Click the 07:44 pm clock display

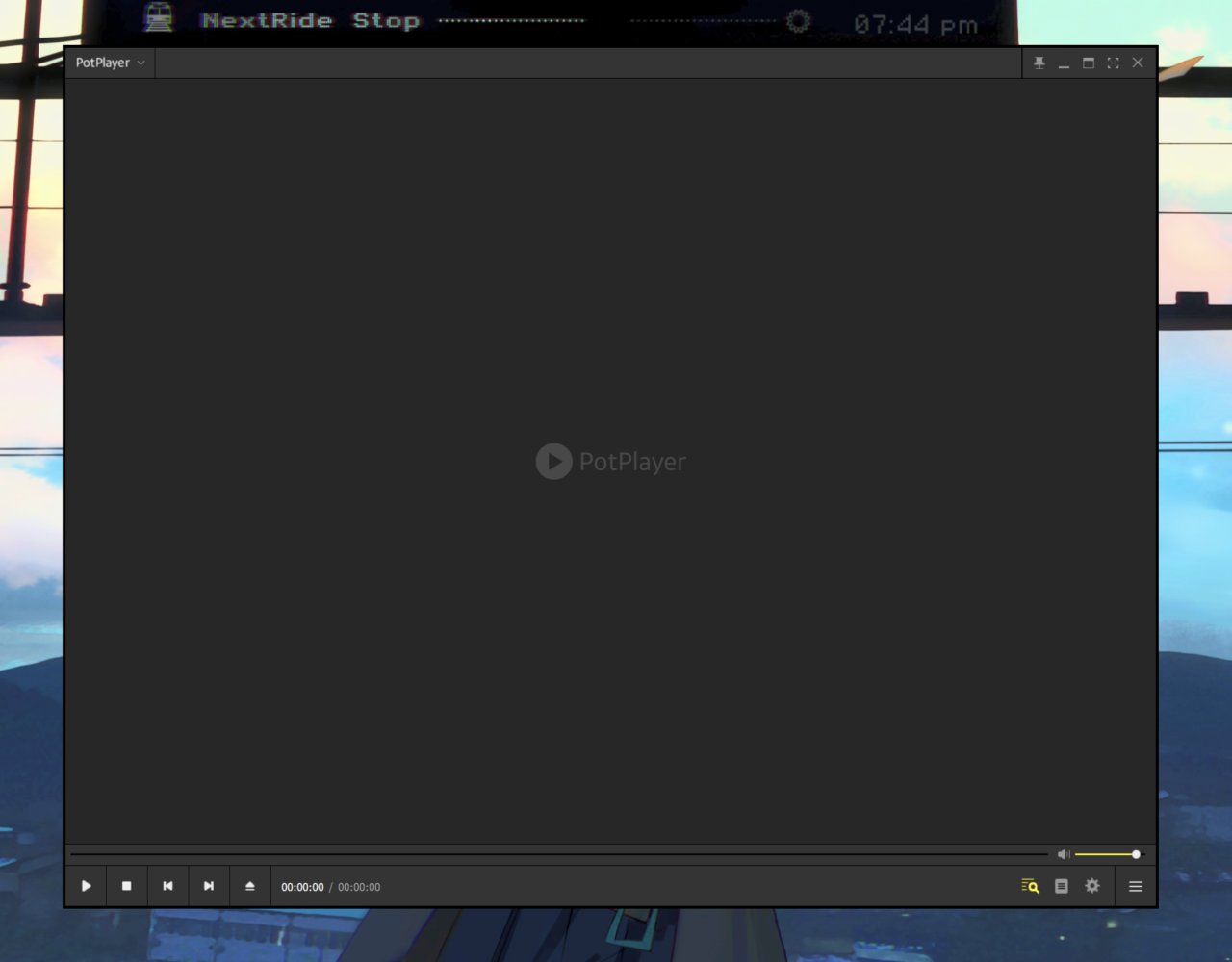click(915, 24)
